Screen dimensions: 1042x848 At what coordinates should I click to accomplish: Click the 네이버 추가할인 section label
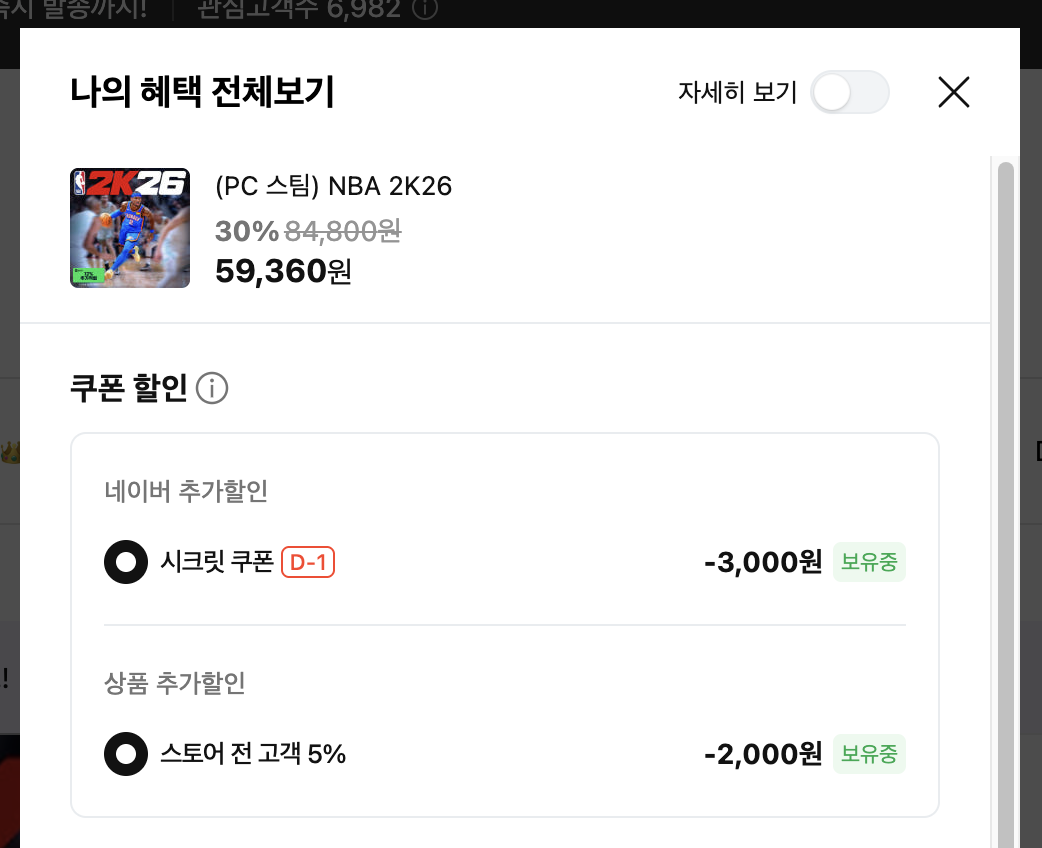186,492
